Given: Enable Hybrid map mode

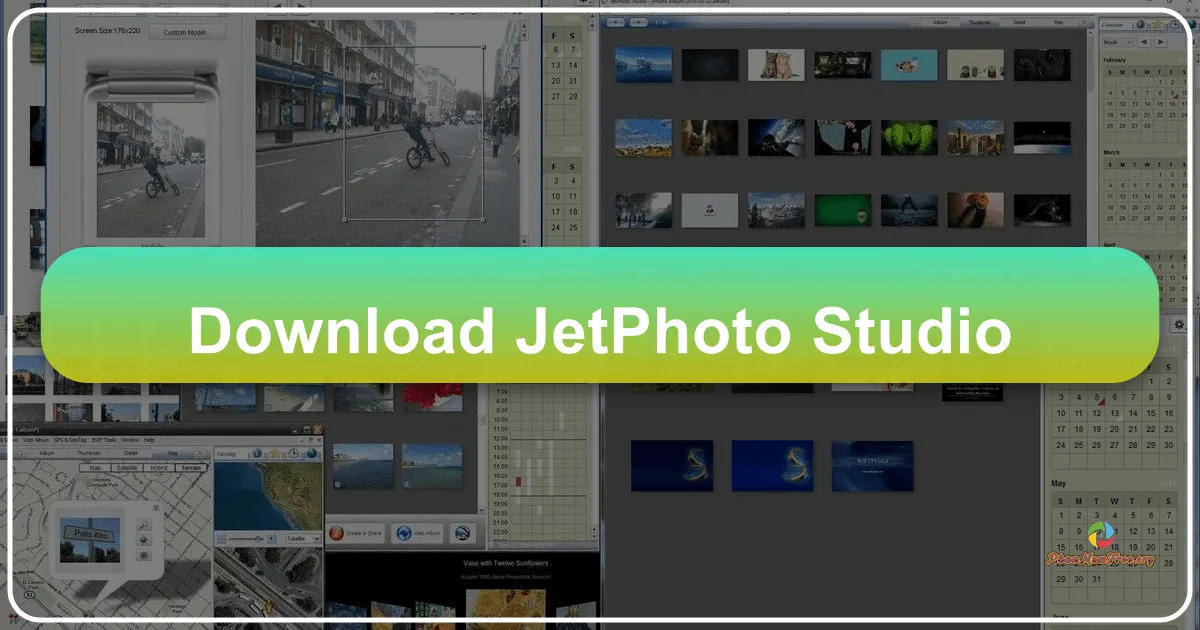Looking at the screenshot, I should pyautogui.click(x=158, y=468).
